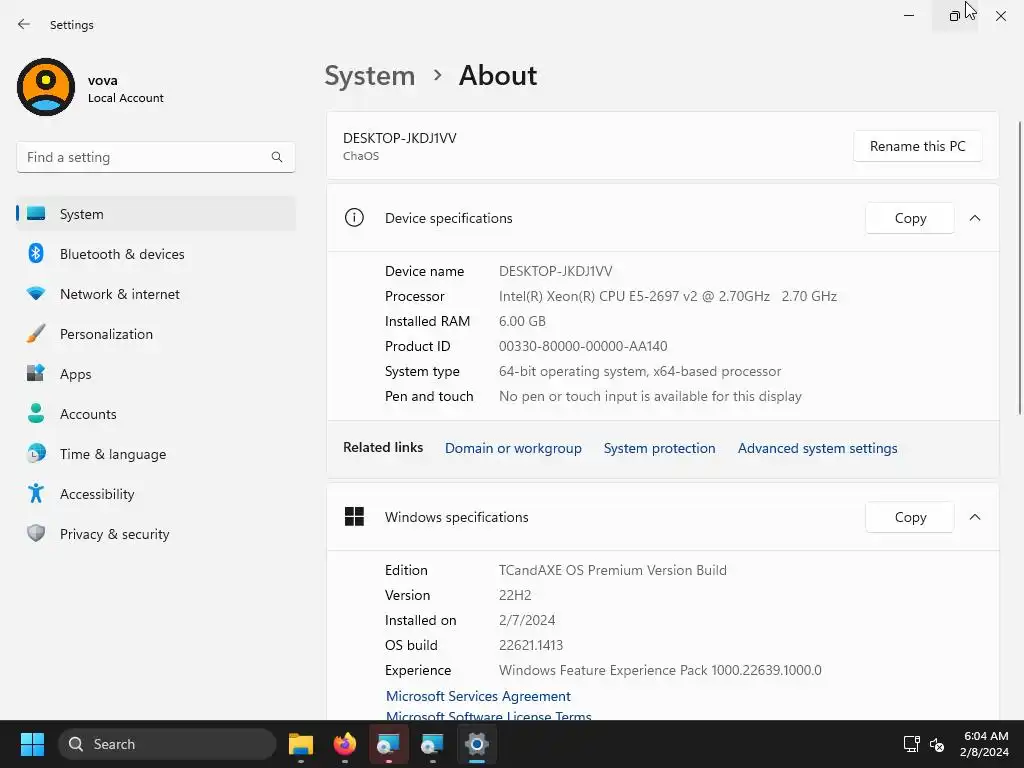Select Apps in sidebar

[76, 374]
